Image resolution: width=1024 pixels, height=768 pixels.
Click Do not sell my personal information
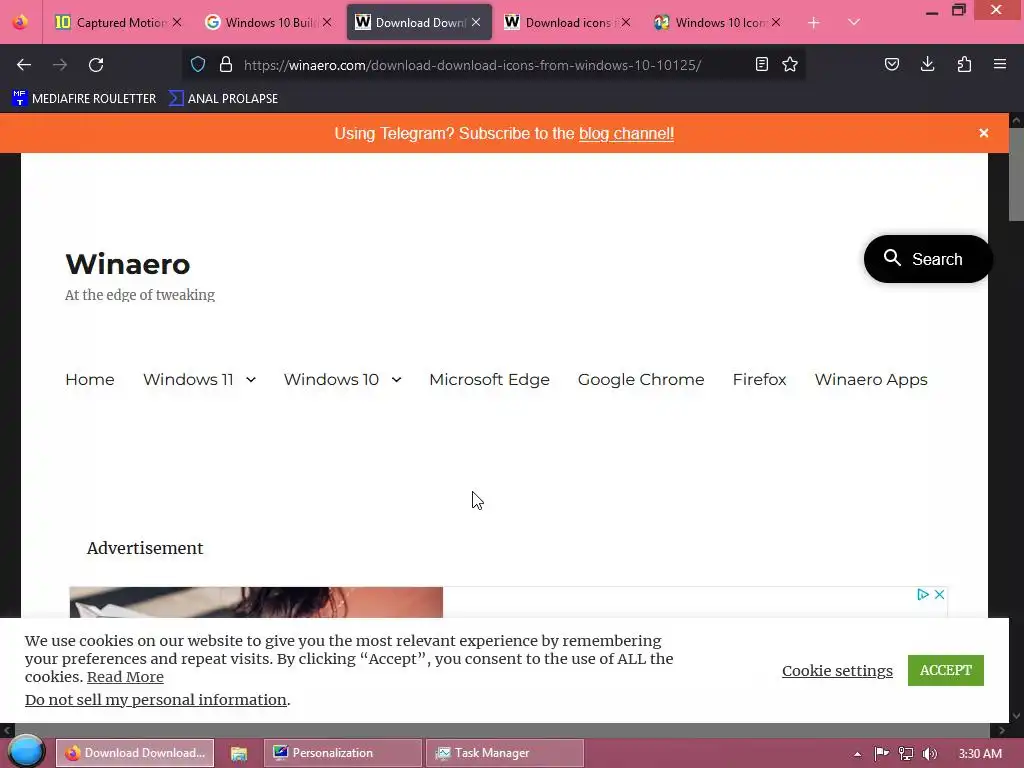click(x=155, y=700)
